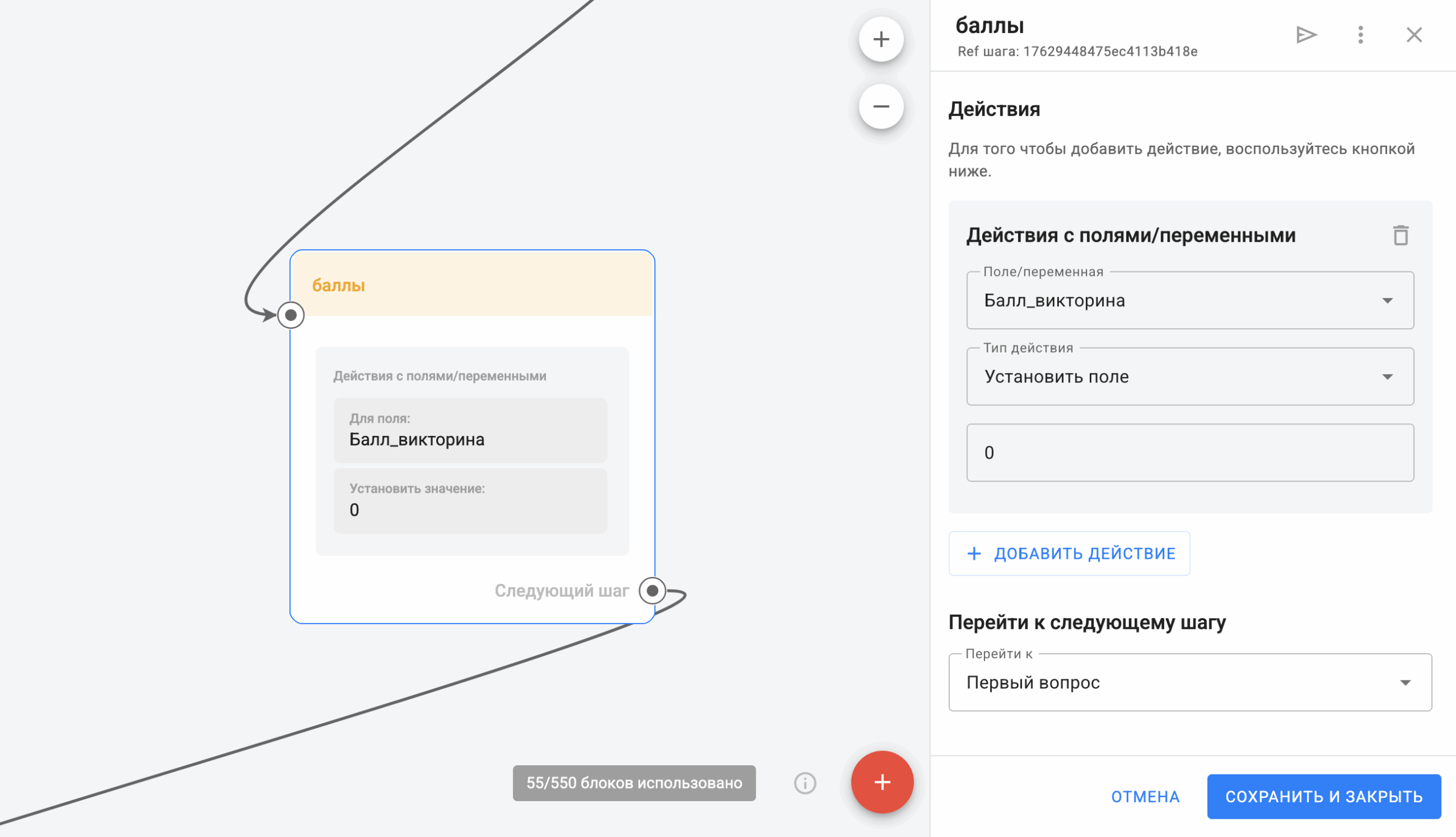Open the Перейти к dropdown
This screenshot has height=837, width=1456.
click(x=1189, y=682)
